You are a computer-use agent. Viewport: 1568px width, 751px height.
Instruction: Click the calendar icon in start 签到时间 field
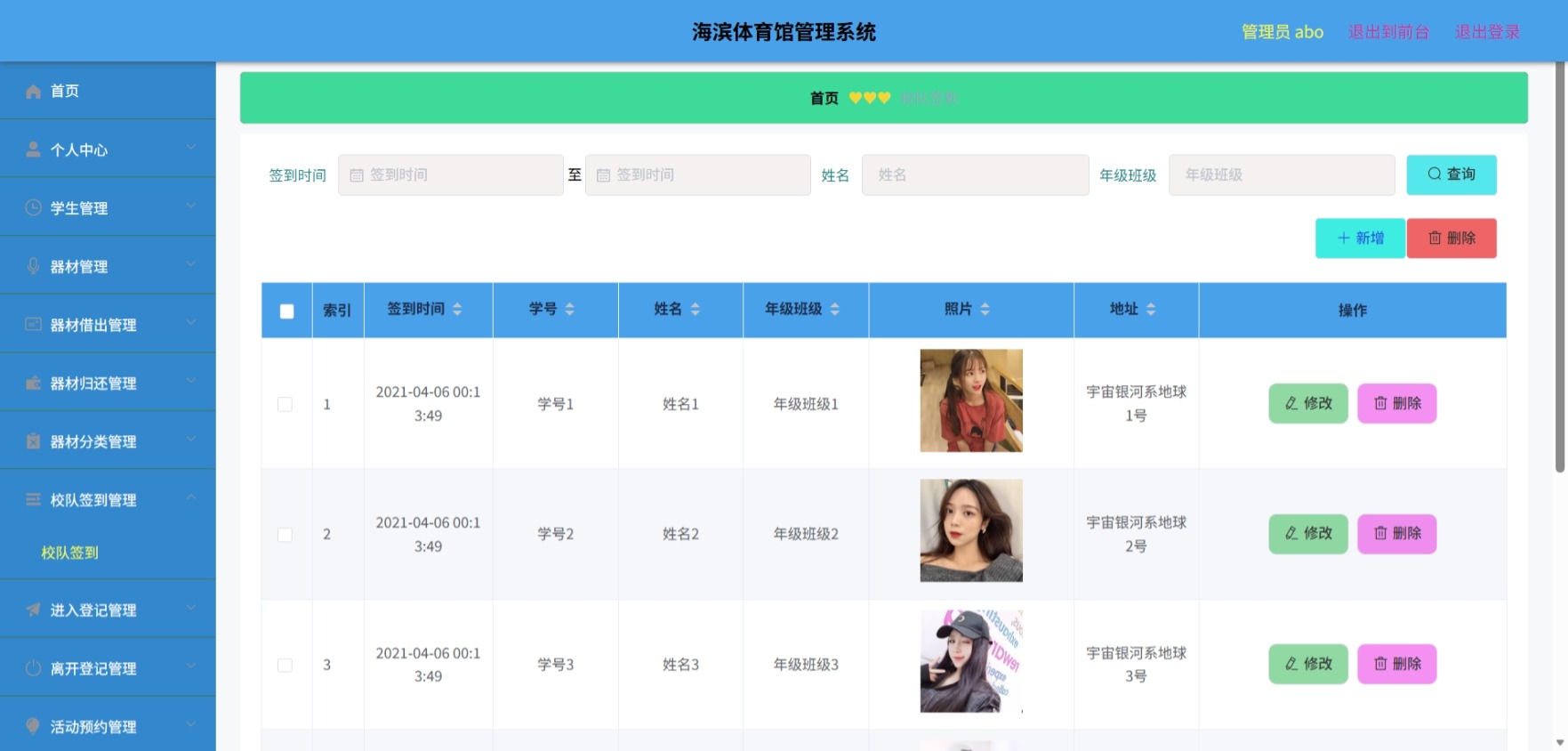pos(357,175)
